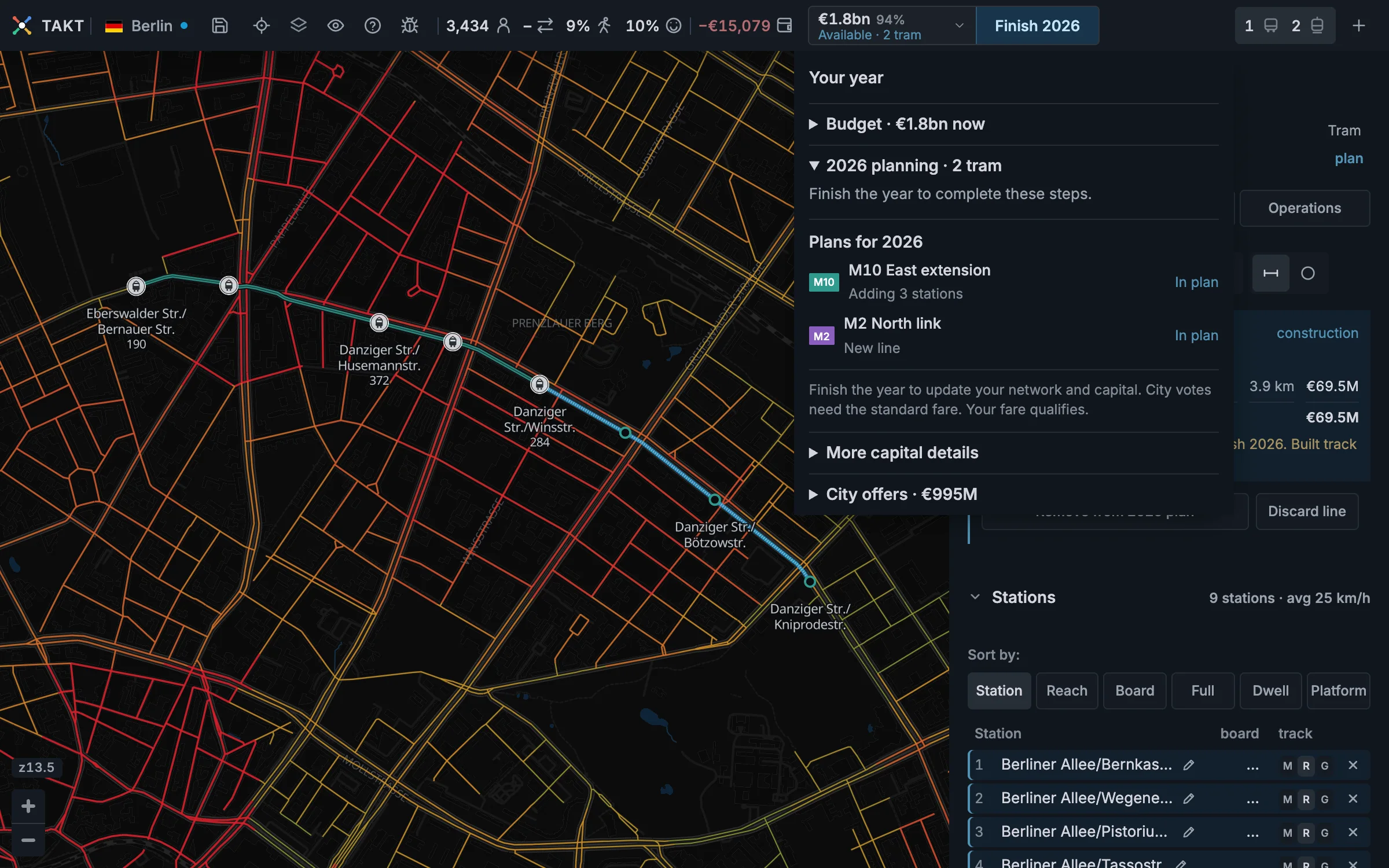Click the Berlin city selector

[x=146, y=25]
